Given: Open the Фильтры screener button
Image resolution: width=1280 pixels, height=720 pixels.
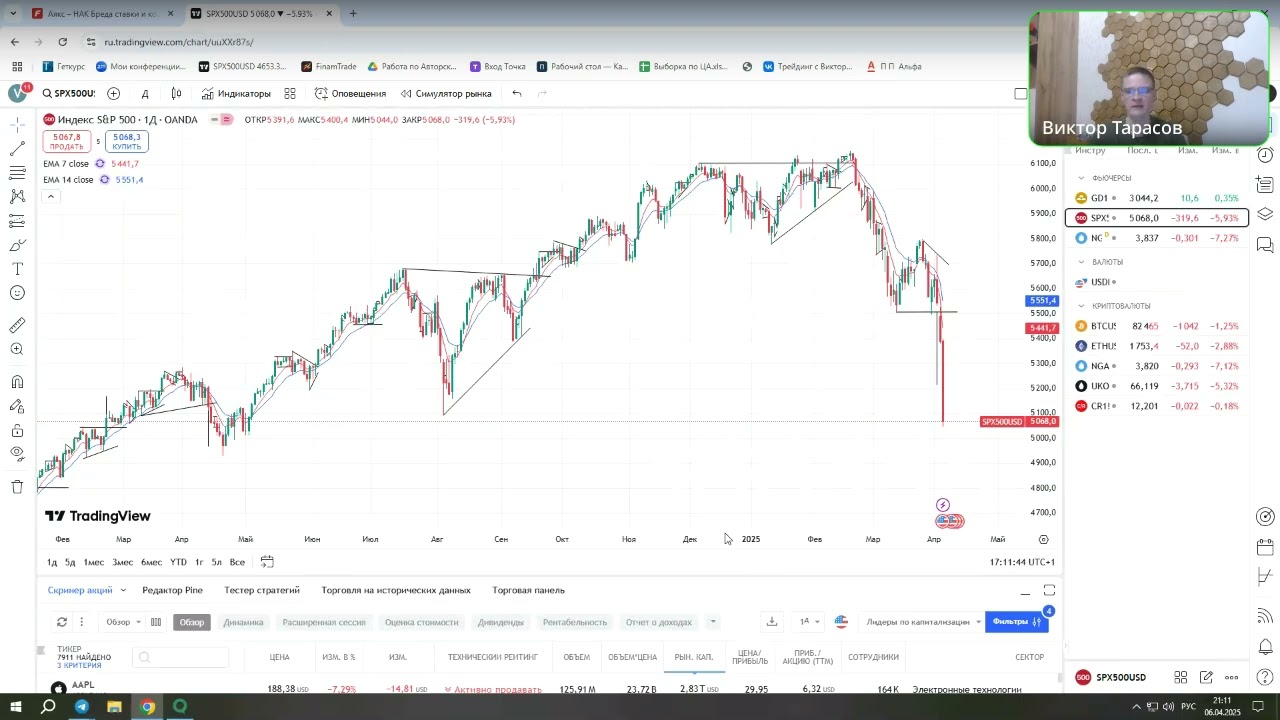Looking at the screenshot, I should click(1016, 622).
